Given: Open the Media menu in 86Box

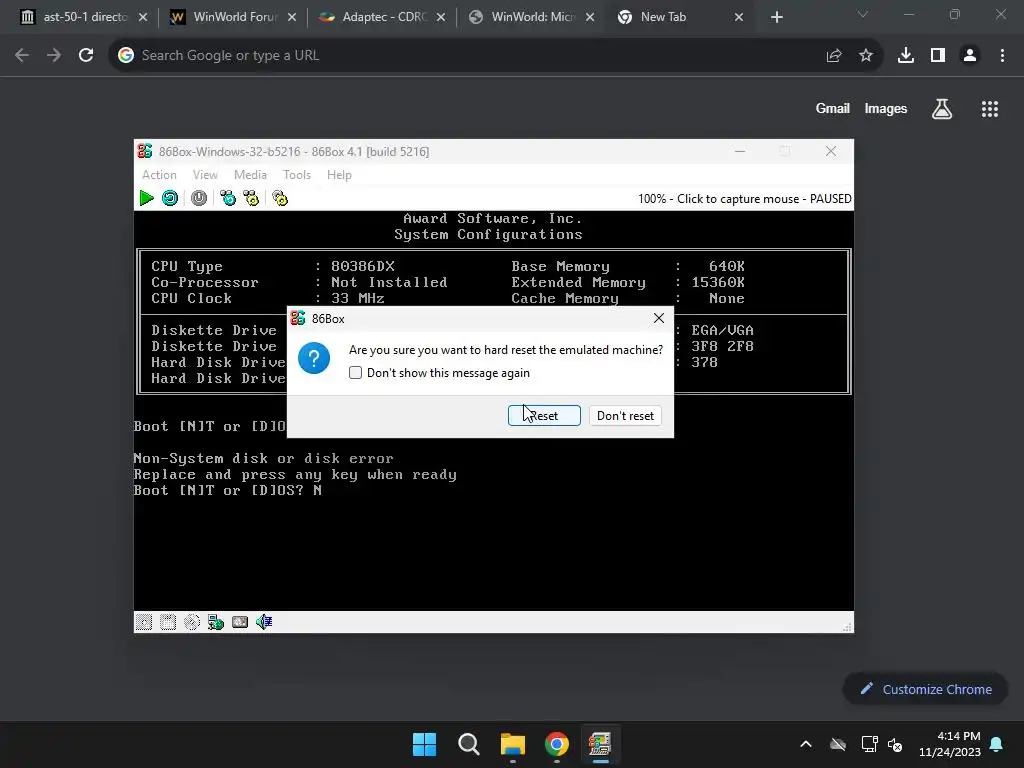Looking at the screenshot, I should 250,175.
